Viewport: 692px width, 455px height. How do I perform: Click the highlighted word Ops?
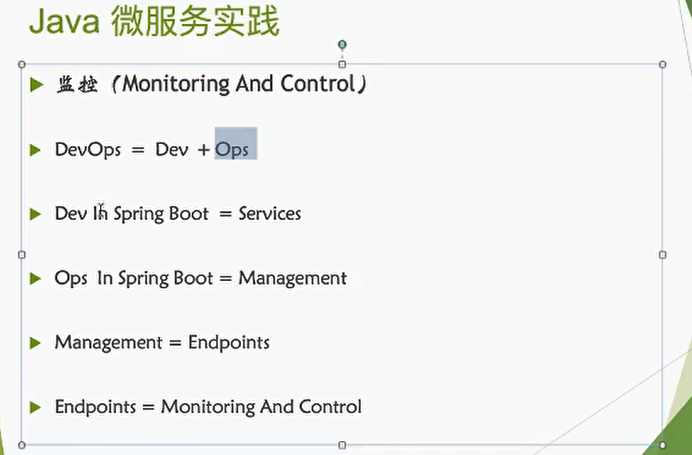coord(232,150)
